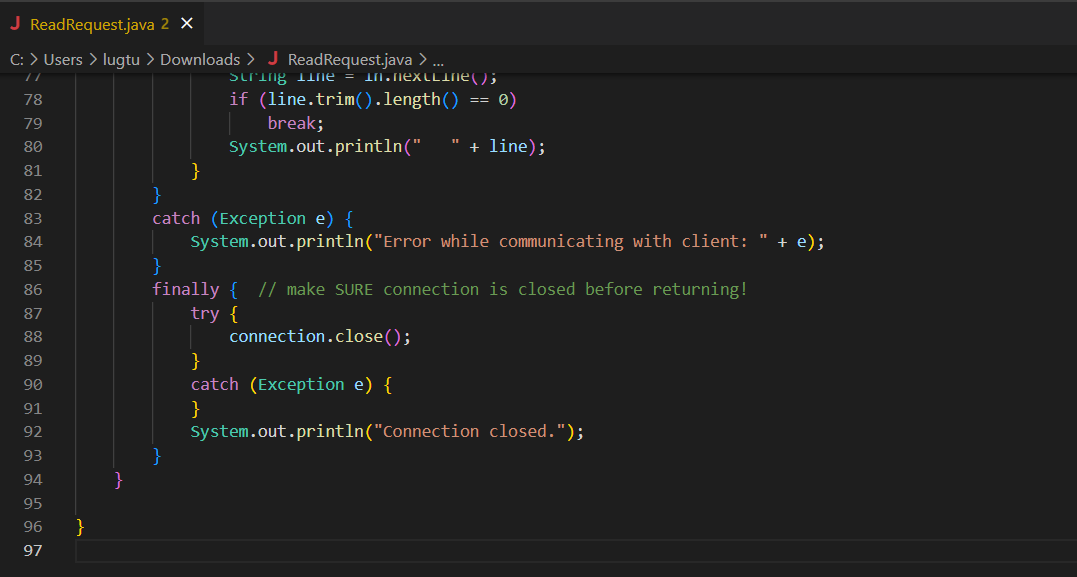Click the Java icon on the tab

pos(15,24)
